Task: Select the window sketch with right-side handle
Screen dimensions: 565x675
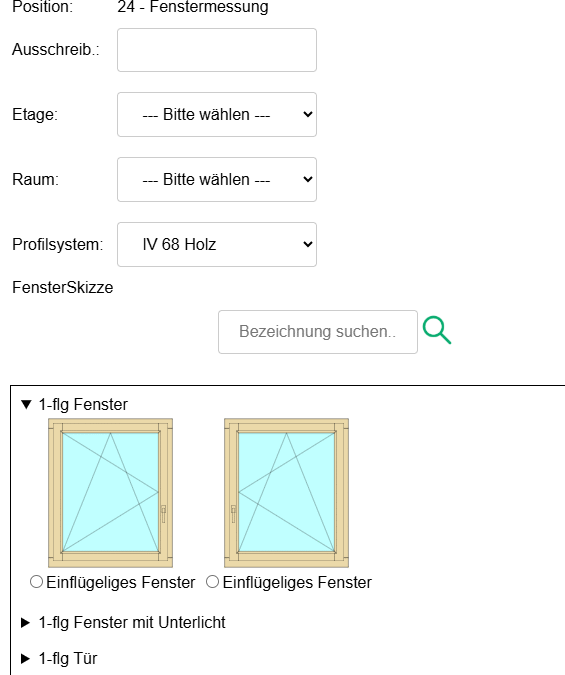Action: (x=111, y=493)
